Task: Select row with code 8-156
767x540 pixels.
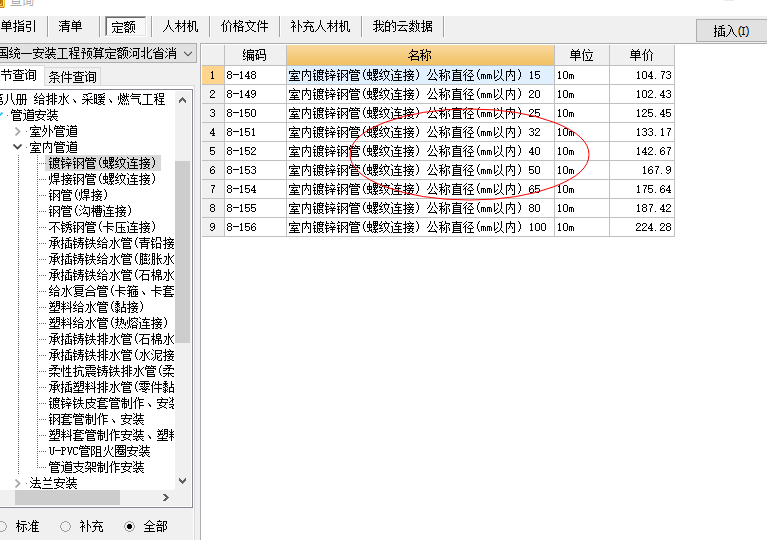Action: 438,227
